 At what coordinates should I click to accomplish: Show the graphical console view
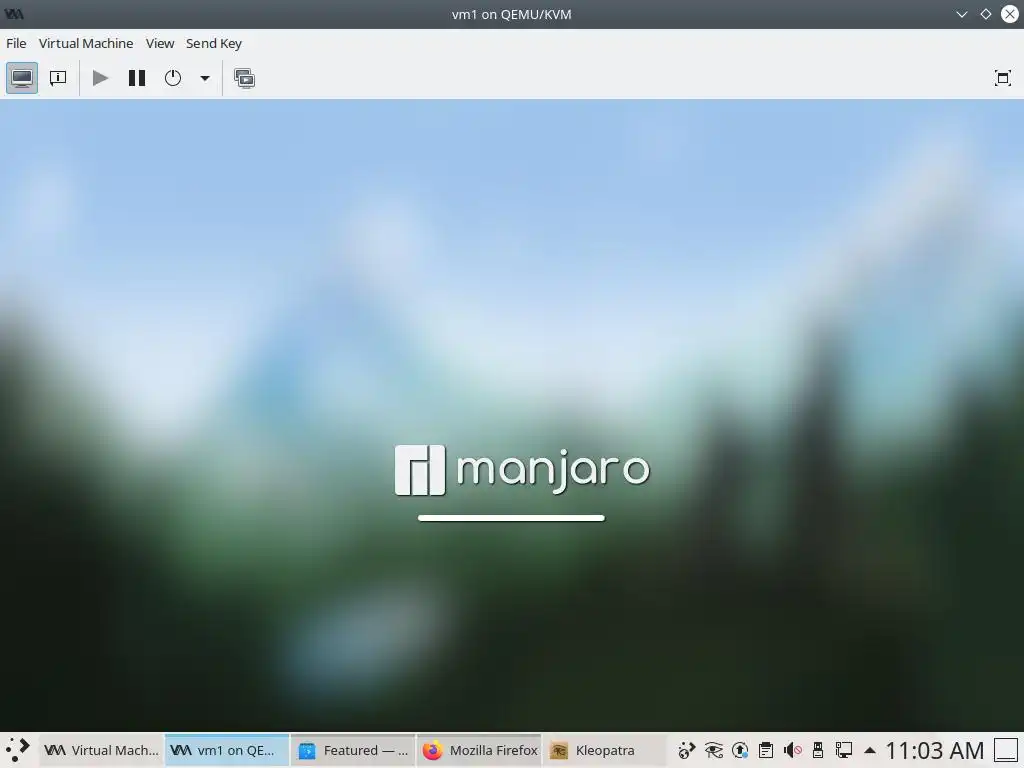click(x=22, y=78)
